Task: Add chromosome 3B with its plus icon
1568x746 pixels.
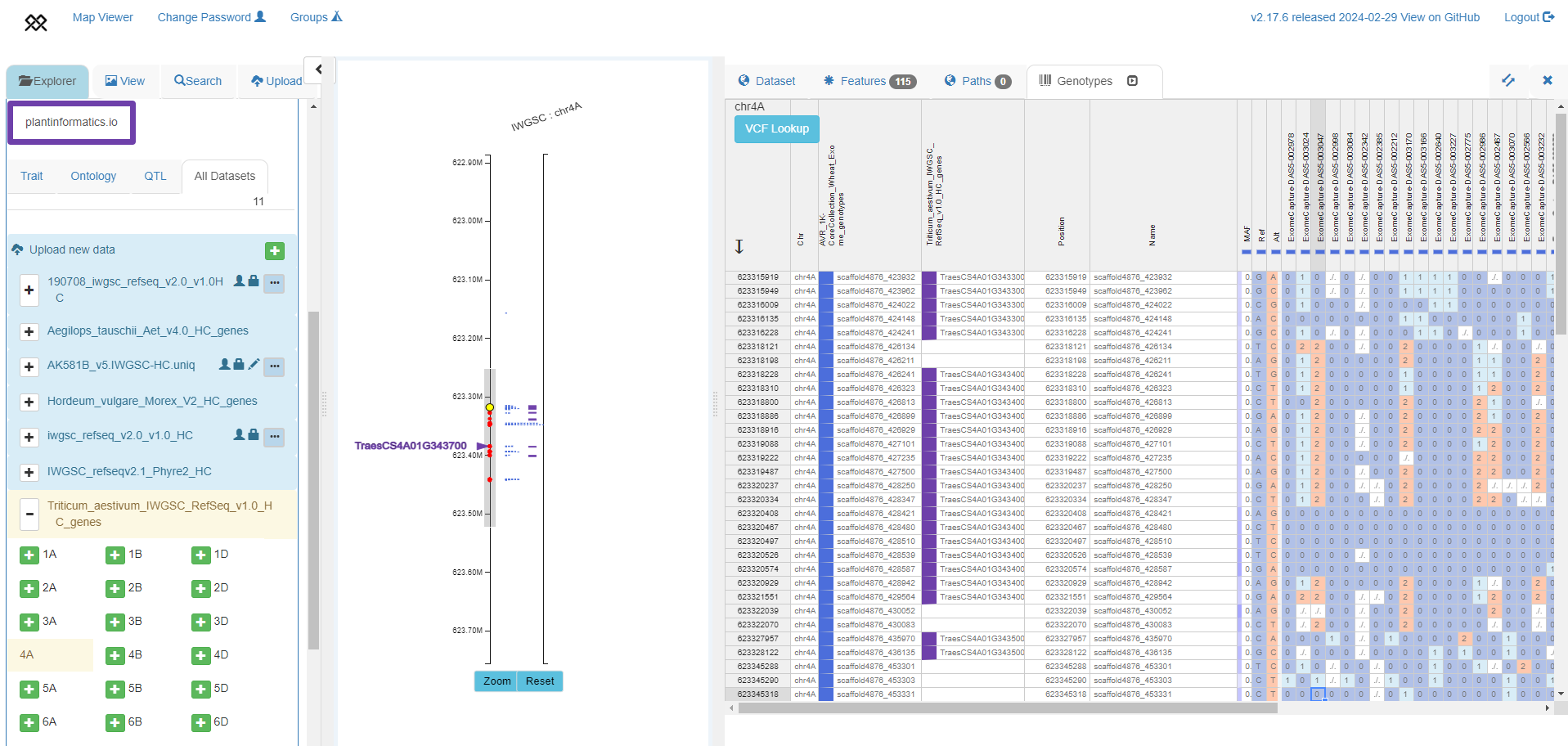Action: (115, 622)
